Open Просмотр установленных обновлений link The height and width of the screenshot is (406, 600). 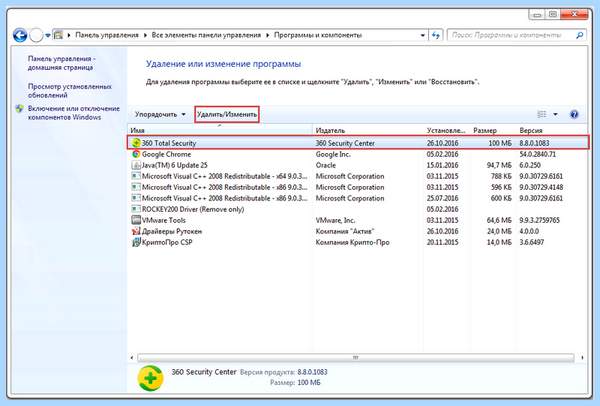pos(70,91)
